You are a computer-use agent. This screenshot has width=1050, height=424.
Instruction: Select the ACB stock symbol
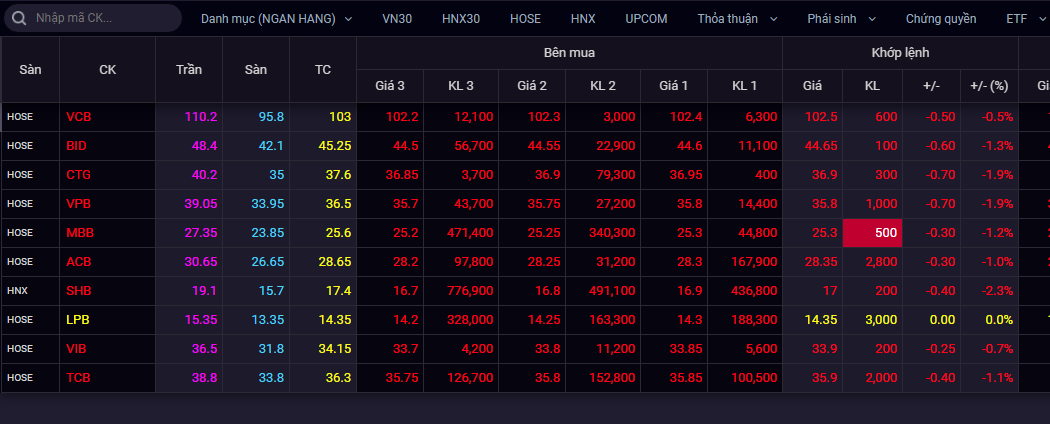click(79, 262)
